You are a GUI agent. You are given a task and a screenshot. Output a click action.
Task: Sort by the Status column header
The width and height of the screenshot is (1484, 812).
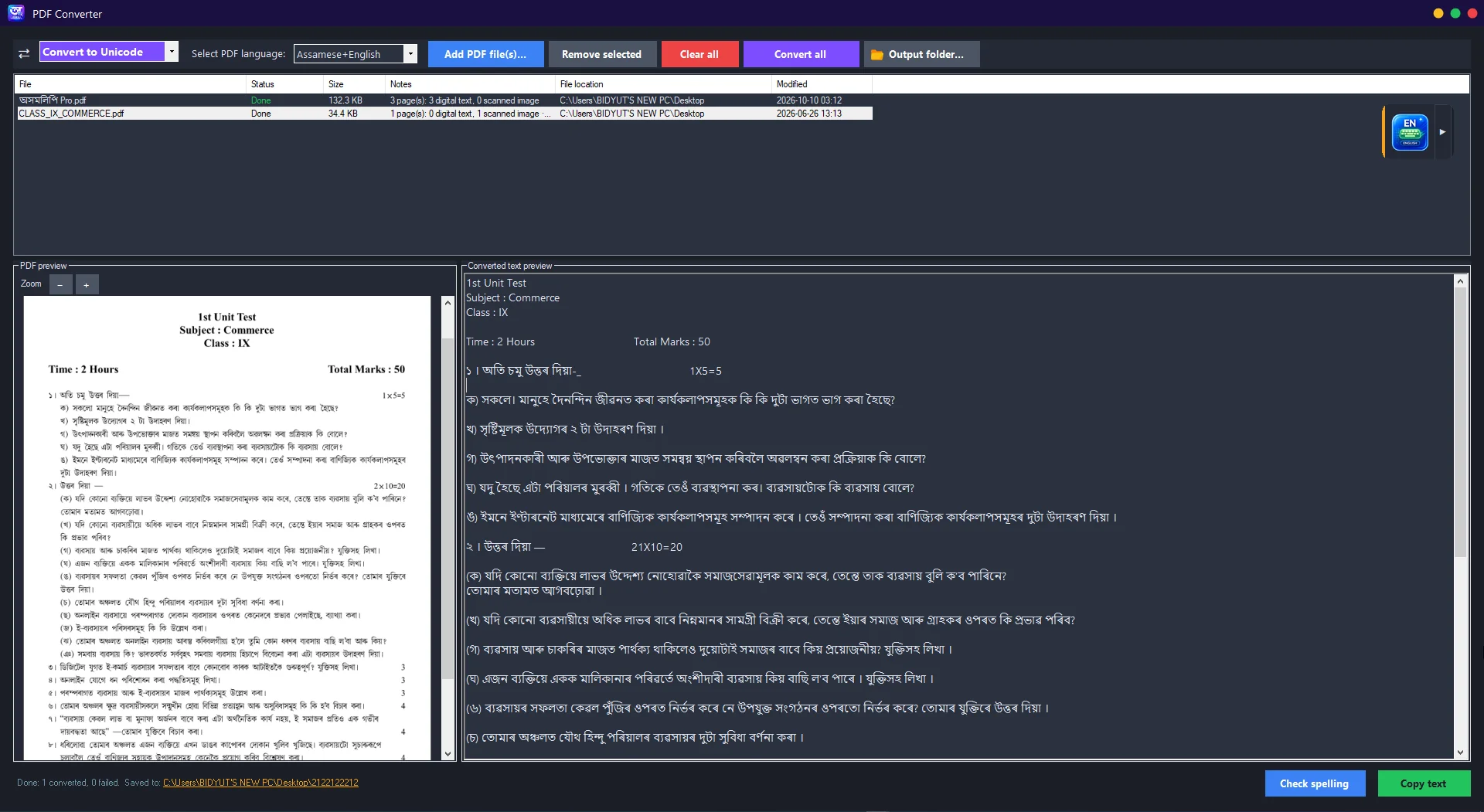[284, 84]
